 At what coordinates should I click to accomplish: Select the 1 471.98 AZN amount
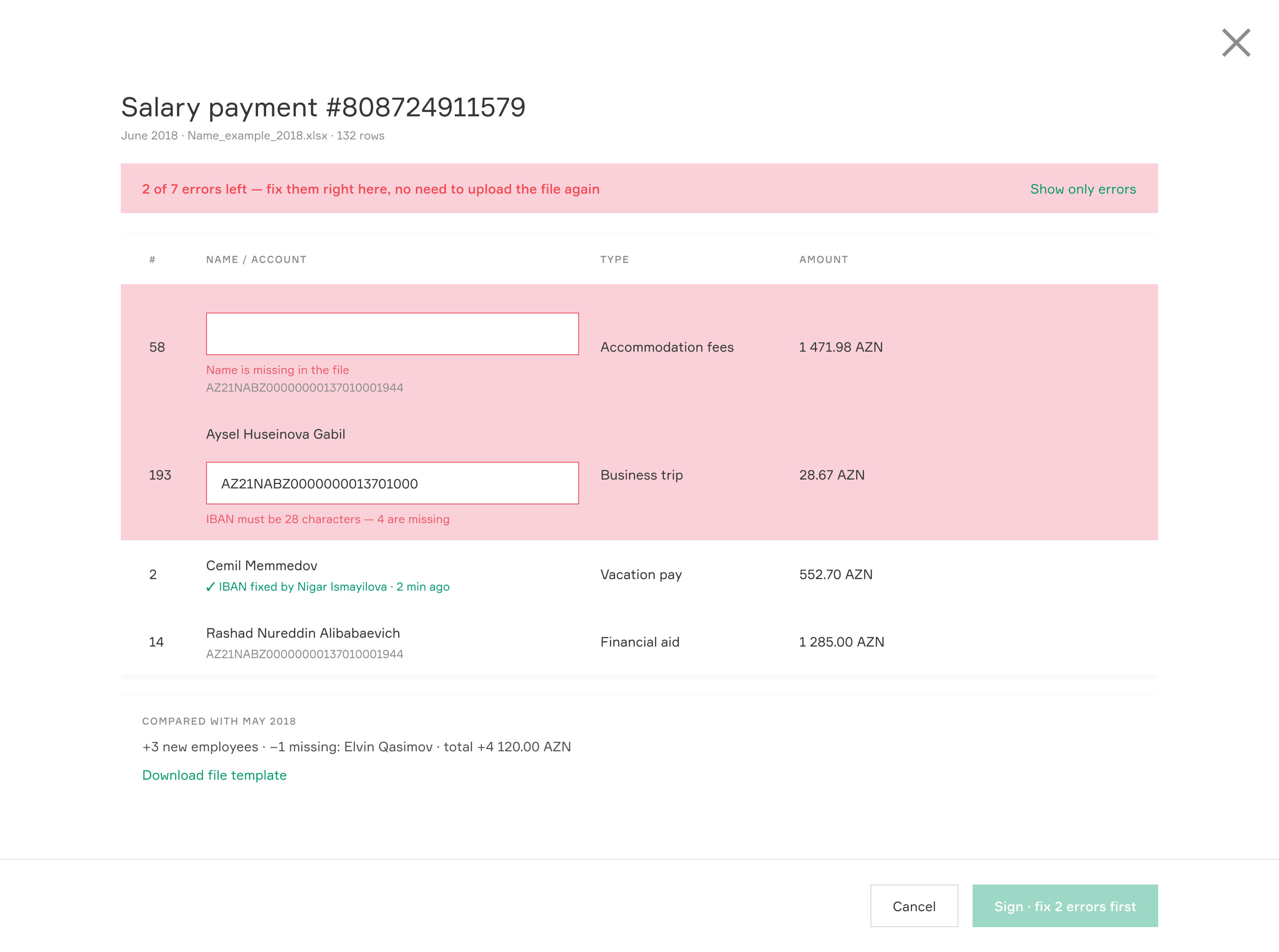click(840, 347)
